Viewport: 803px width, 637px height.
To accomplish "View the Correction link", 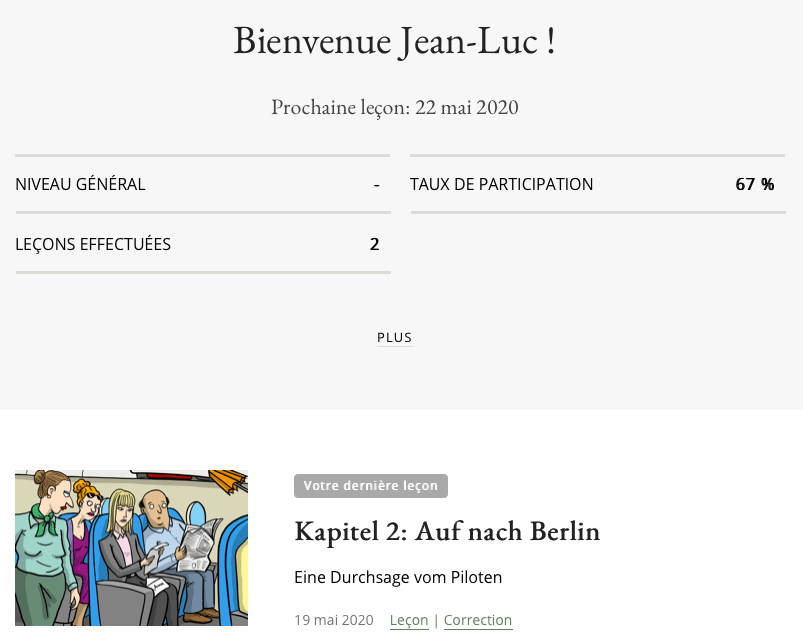I will (x=478, y=620).
